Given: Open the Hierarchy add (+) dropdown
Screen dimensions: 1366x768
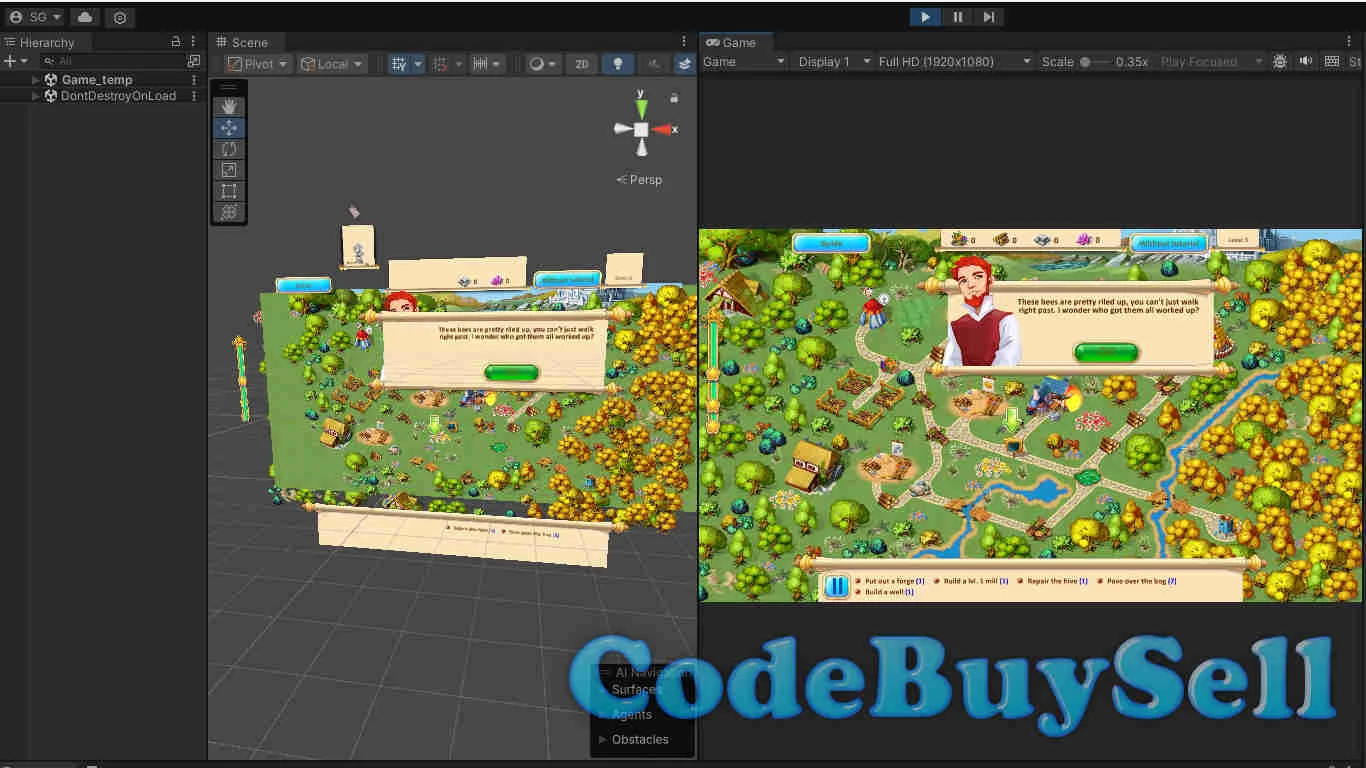Looking at the screenshot, I should (16, 61).
